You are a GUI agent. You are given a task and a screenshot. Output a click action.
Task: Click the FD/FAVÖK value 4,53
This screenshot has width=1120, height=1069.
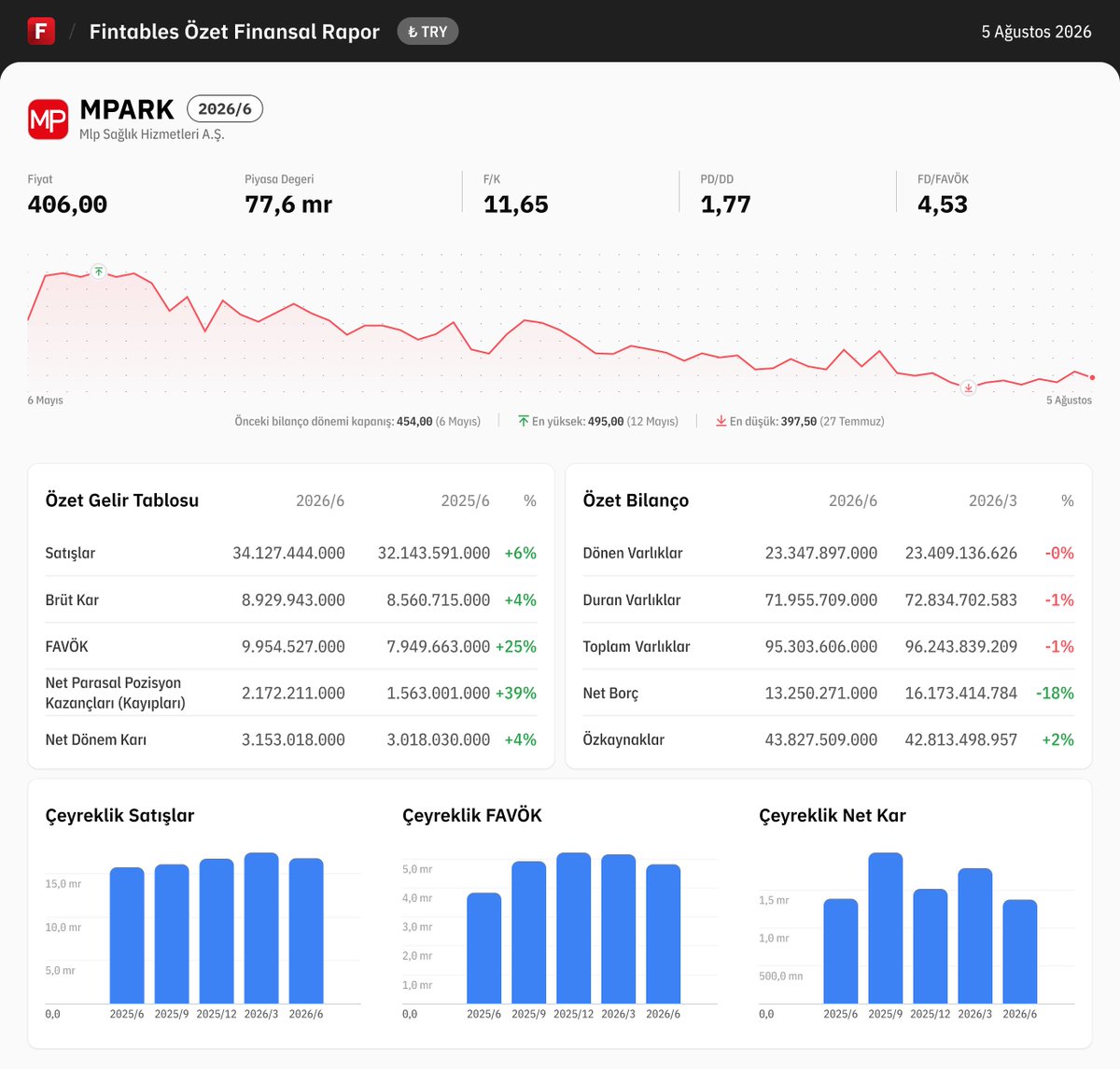pyautogui.click(x=943, y=204)
